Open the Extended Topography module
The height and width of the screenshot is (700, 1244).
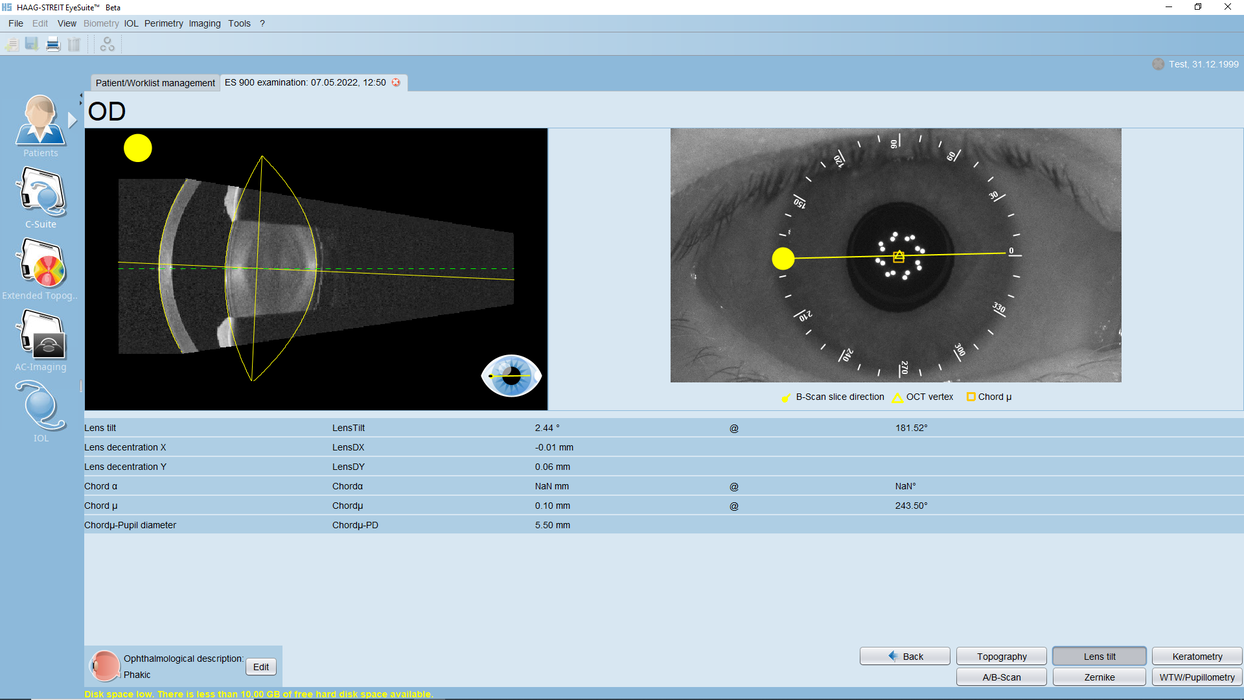[x=40, y=267]
